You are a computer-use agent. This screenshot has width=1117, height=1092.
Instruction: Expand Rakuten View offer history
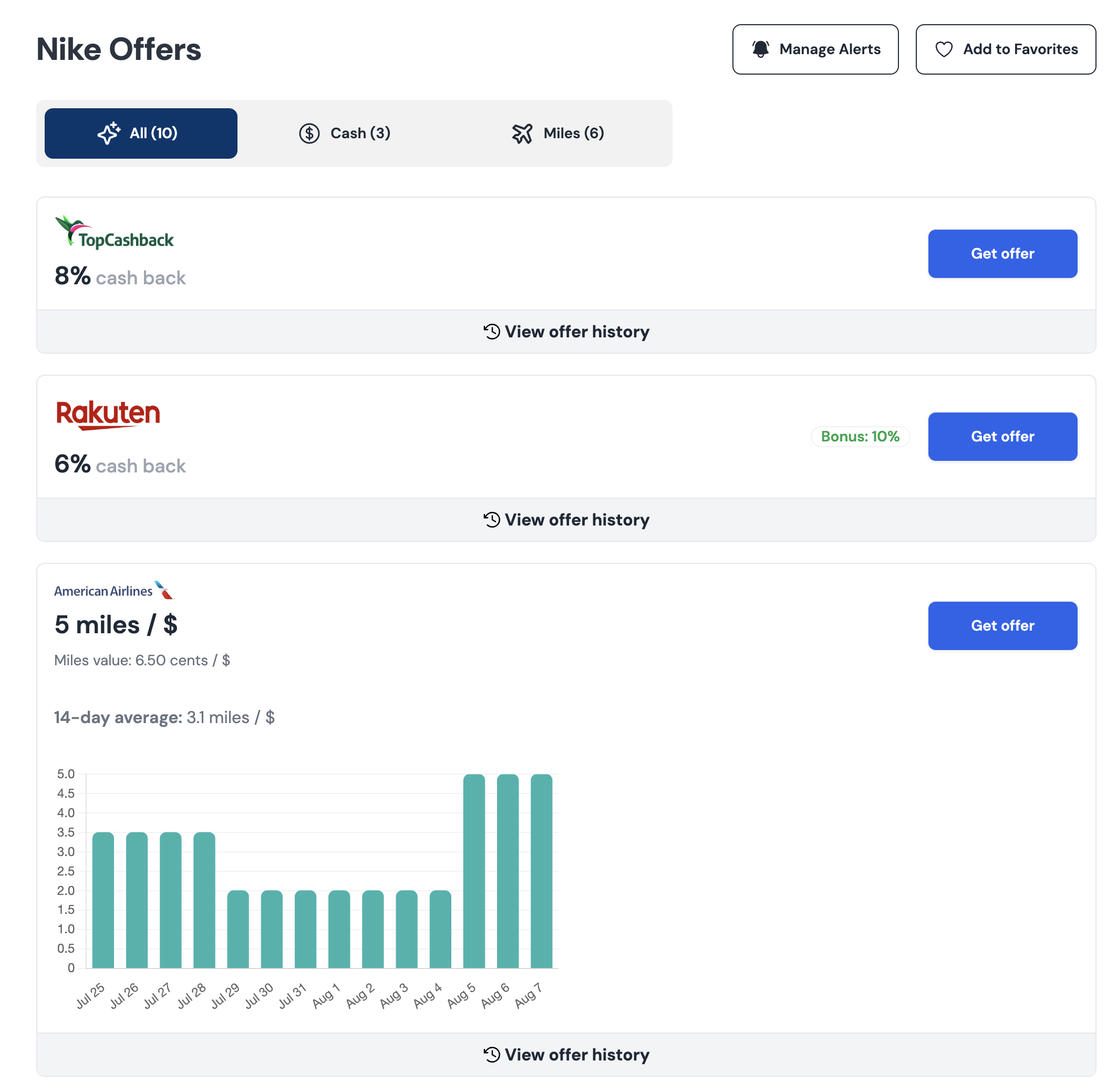coord(566,520)
